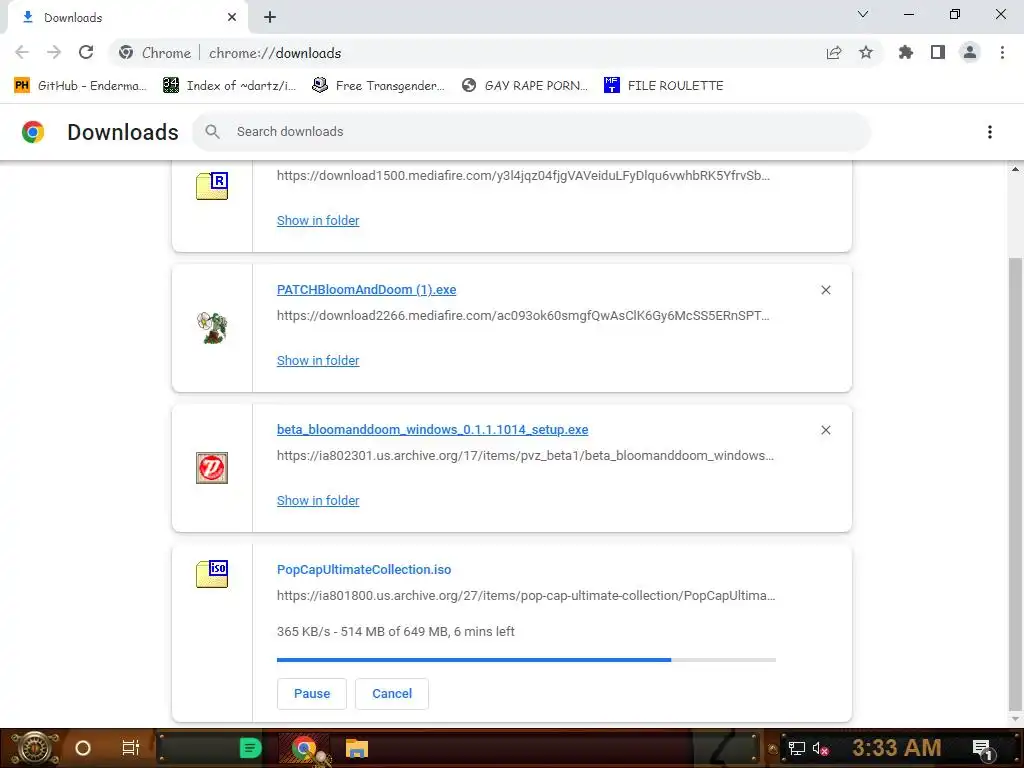Open a new tab with the plus button
The width and height of the screenshot is (1024, 768).
pos(270,18)
